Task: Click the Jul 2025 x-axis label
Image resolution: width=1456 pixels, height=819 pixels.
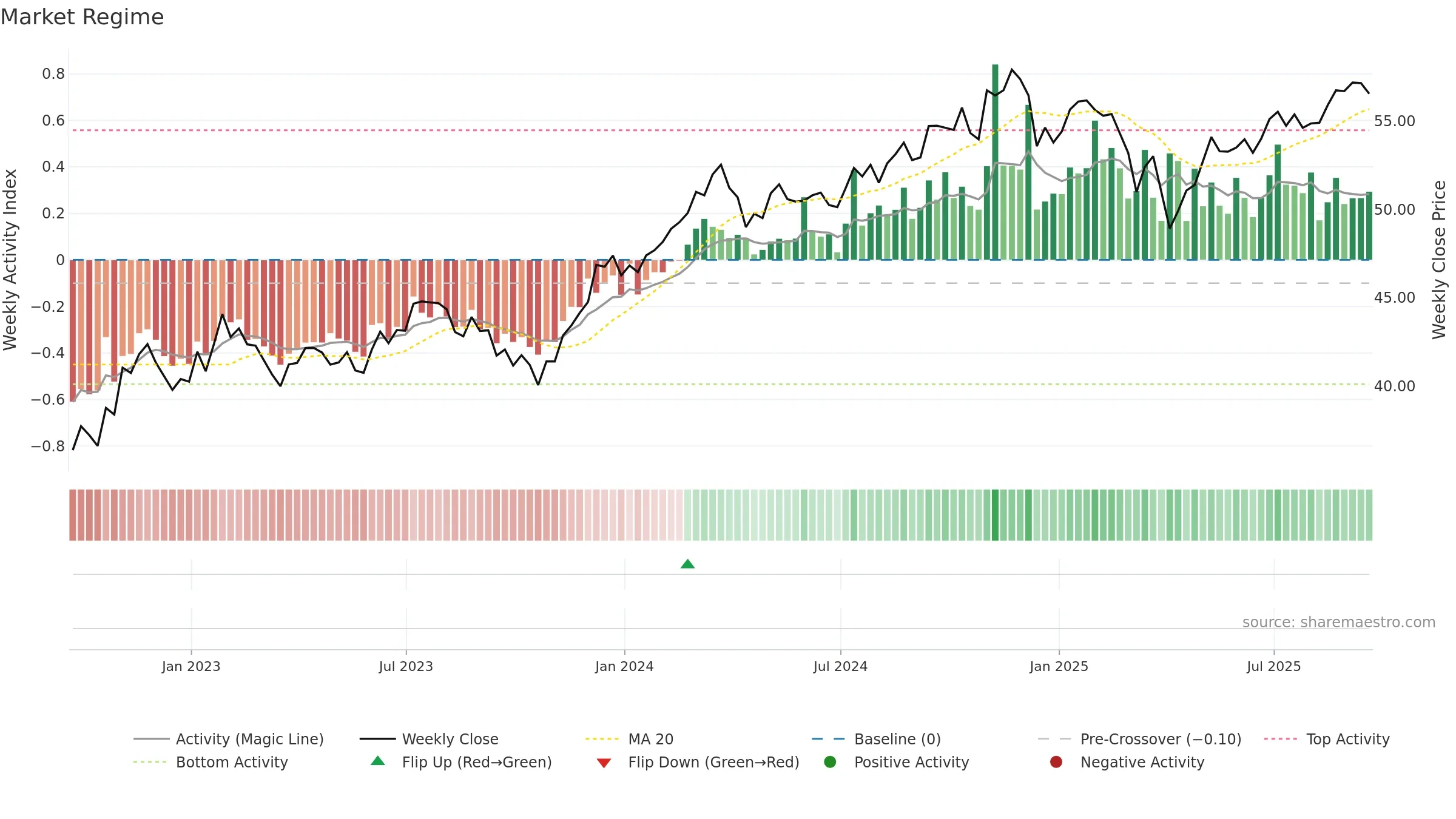Action: click(x=1274, y=666)
